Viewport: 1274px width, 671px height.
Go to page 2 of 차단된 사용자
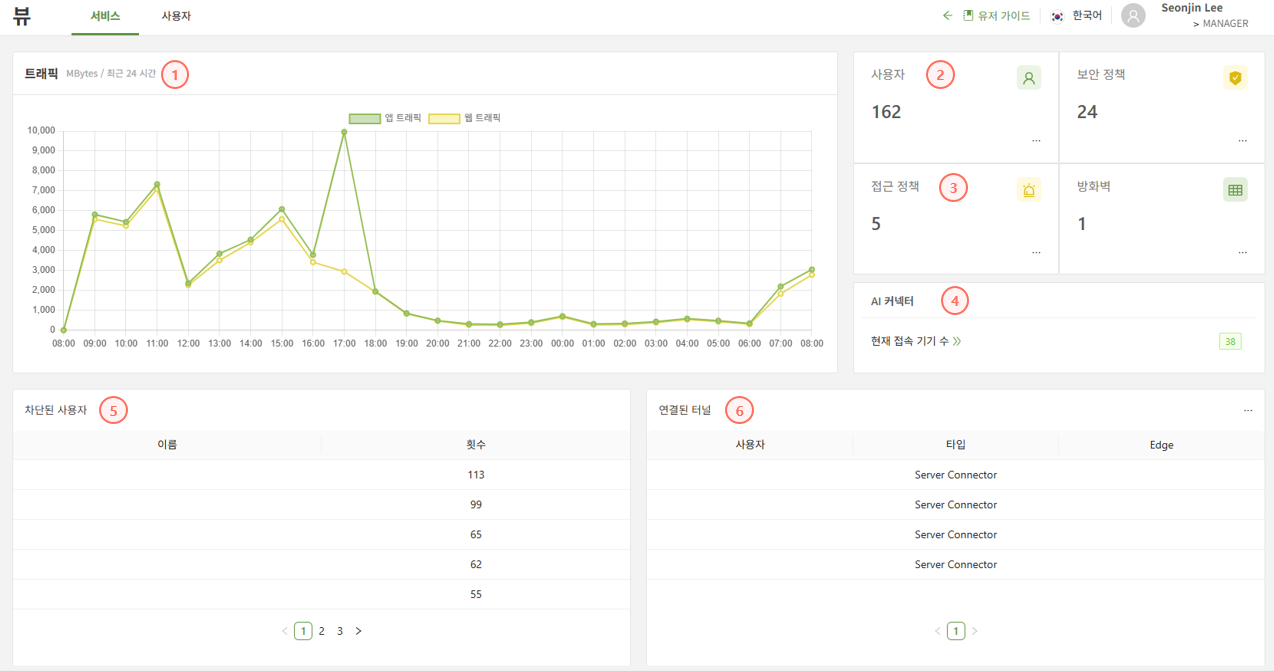[321, 631]
